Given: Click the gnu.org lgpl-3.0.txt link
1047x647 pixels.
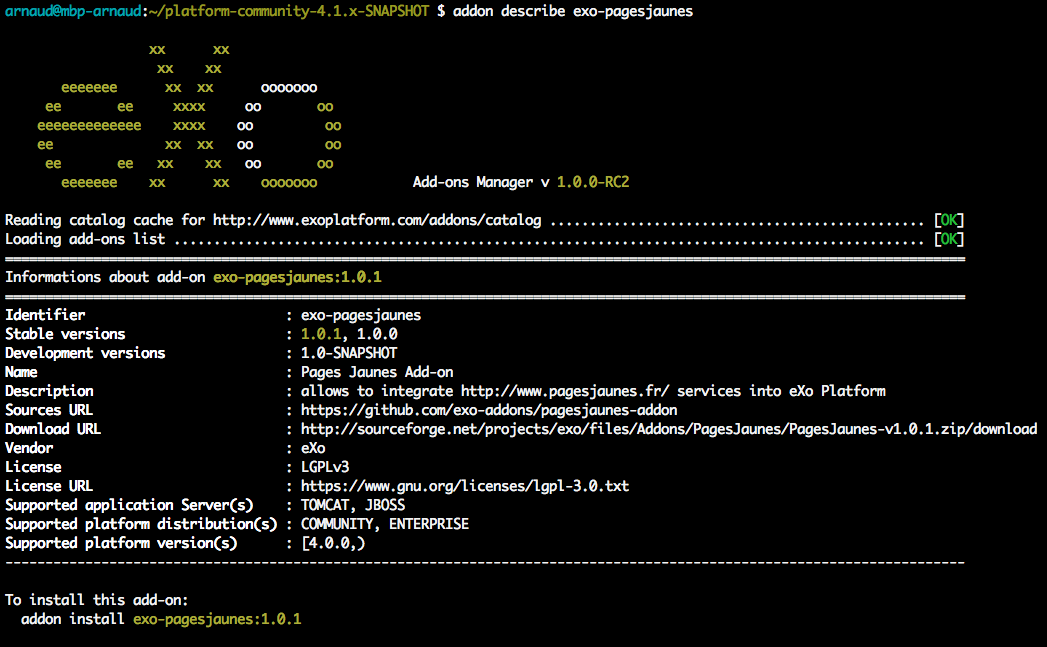Looking at the screenshot, I should (x=465, y=486).
